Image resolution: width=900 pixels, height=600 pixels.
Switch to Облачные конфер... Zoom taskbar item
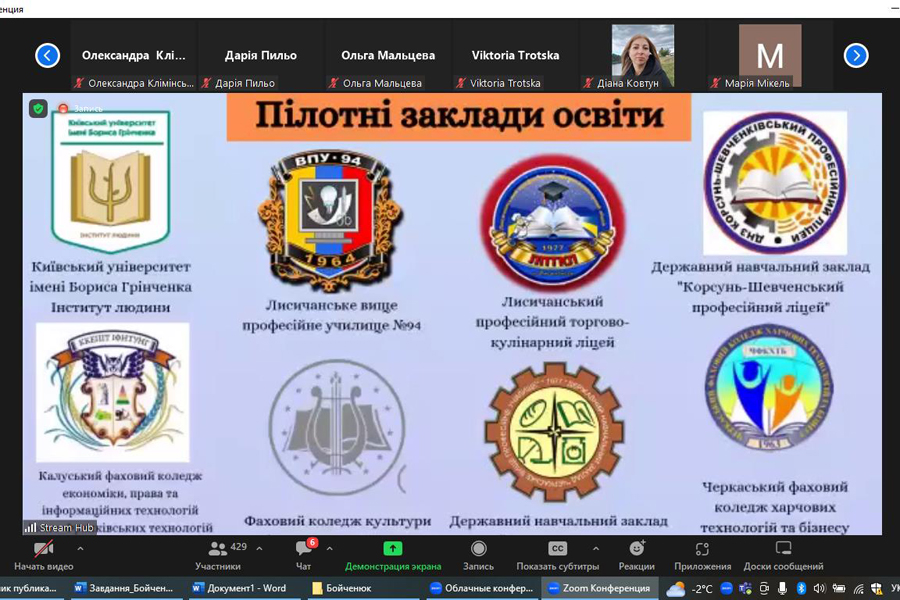[x=482, y=588]
